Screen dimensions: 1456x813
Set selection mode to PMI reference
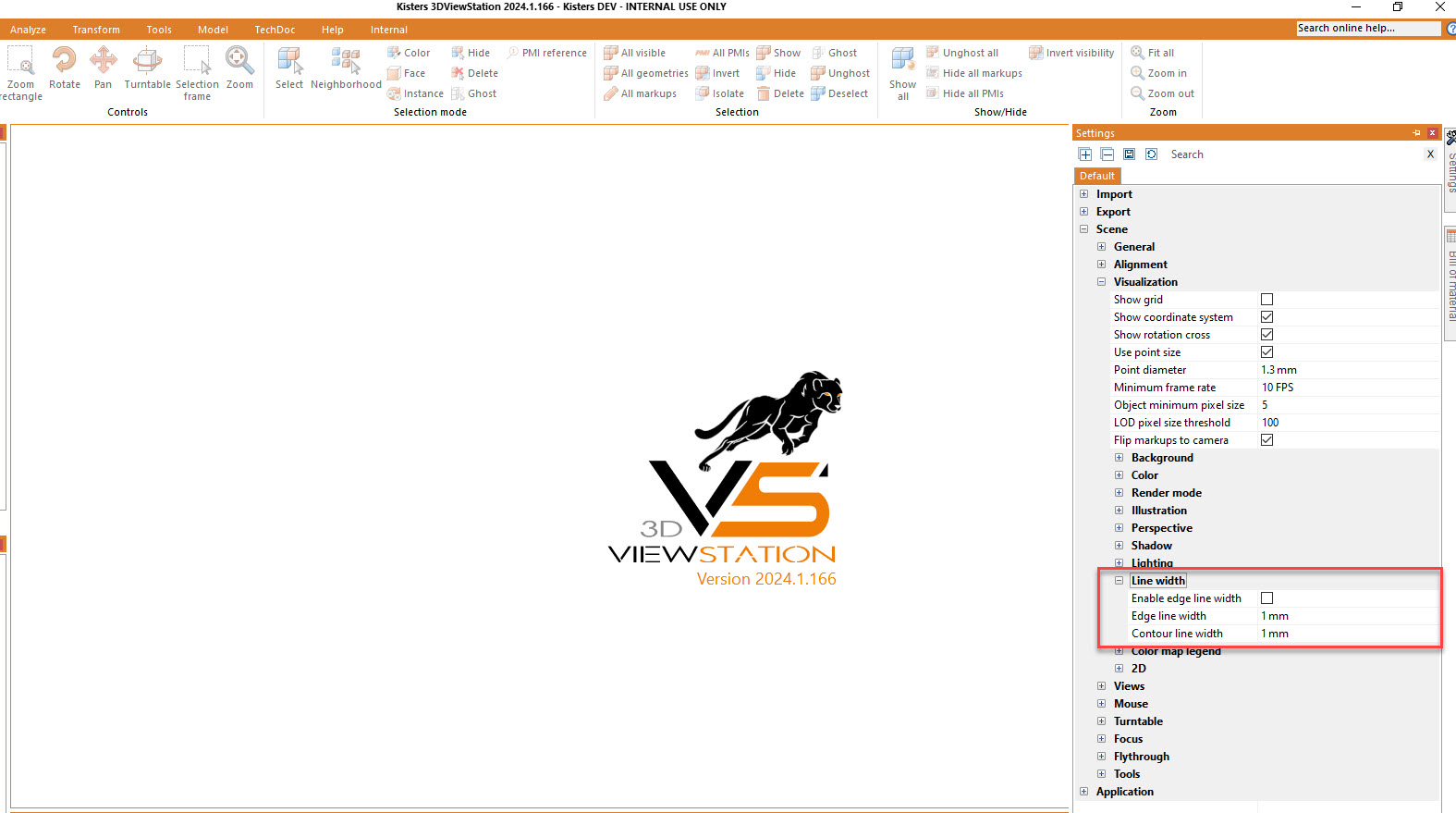[546, 53]
